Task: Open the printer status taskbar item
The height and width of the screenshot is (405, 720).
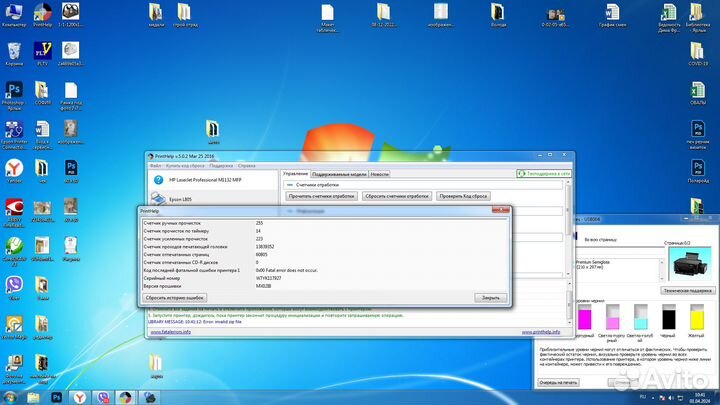Action: [x=150, y=397]
